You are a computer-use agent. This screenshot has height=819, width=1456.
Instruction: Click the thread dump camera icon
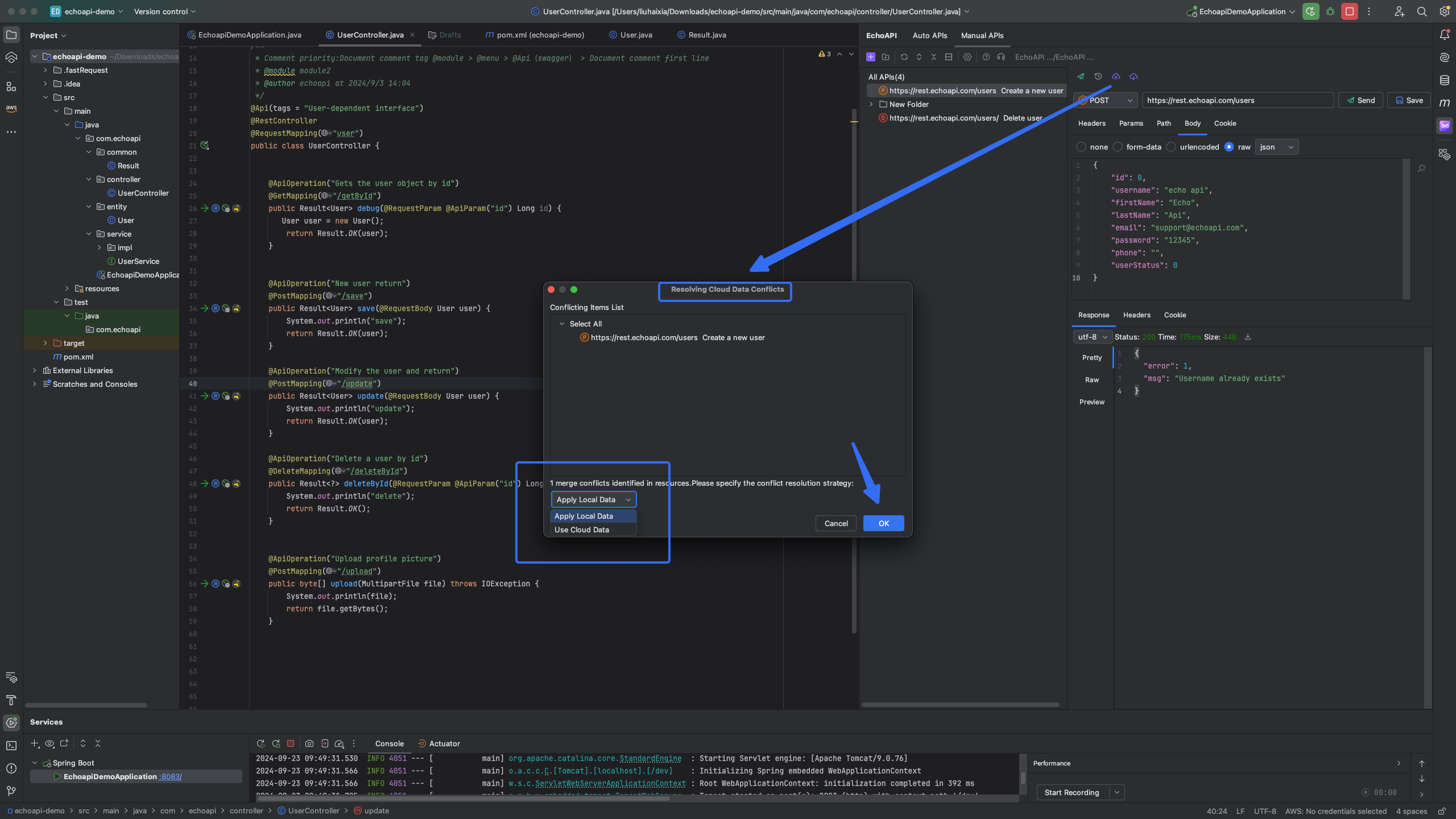click(x=309, y=743)
